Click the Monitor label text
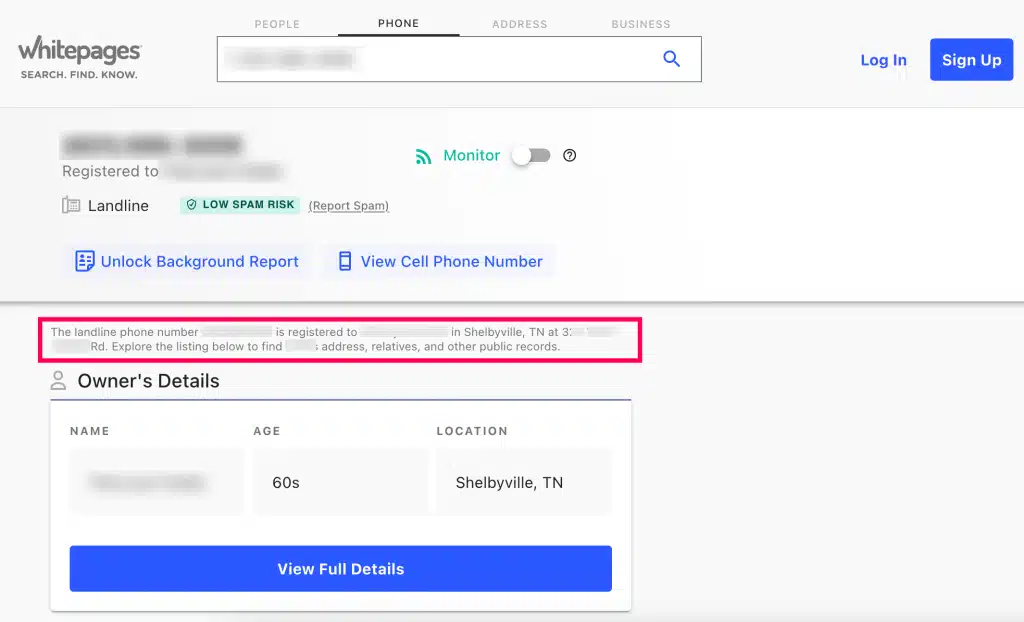1024x622 pixels. click(472, 156)
